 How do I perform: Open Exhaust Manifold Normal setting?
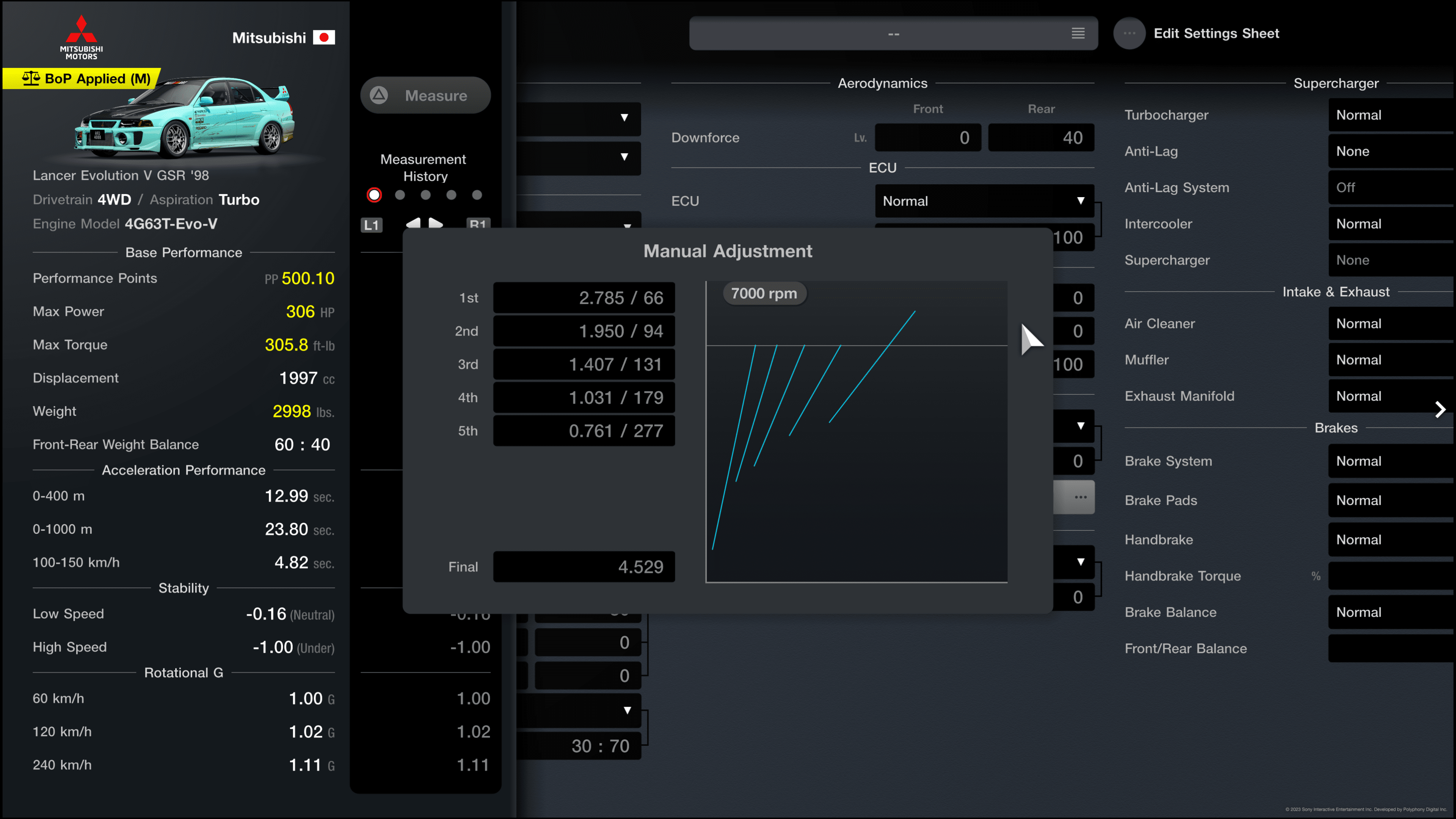click(x=1392, y=396)
